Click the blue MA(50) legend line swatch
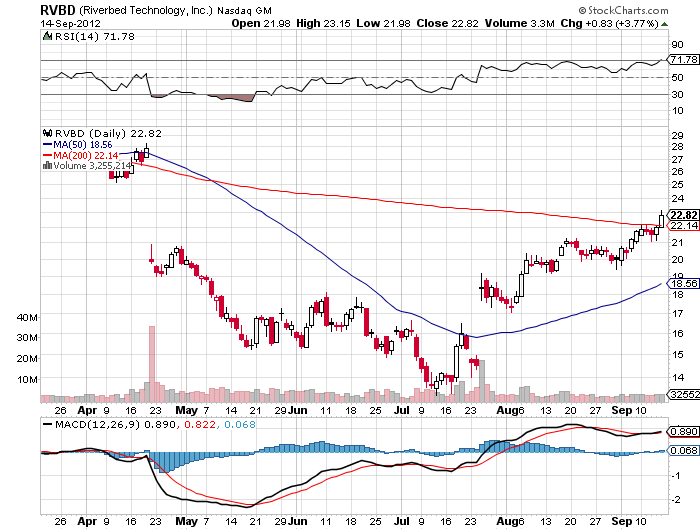 pyautogui.click(x=47, y=145)
